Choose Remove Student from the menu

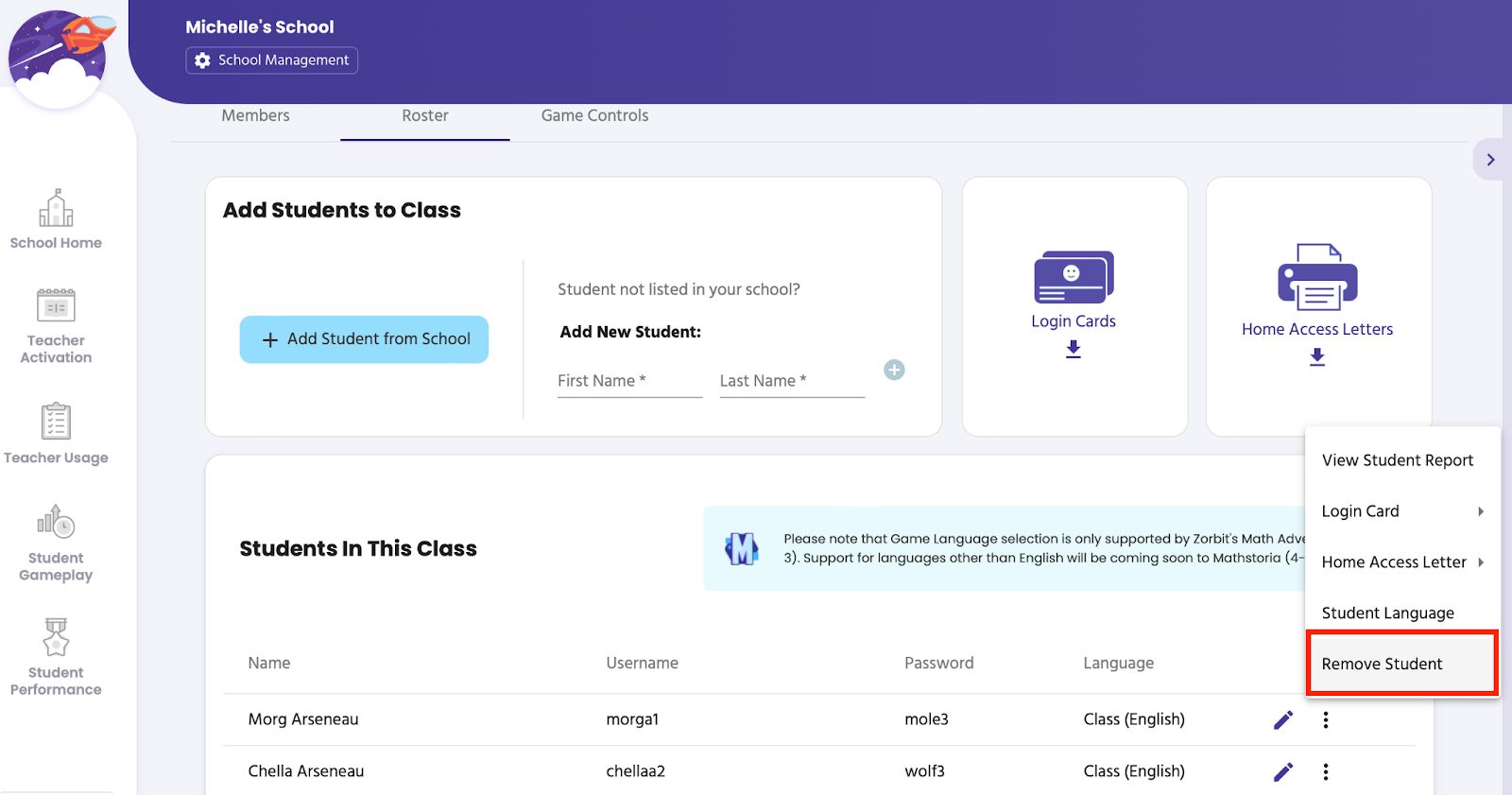click(1402, 665)
